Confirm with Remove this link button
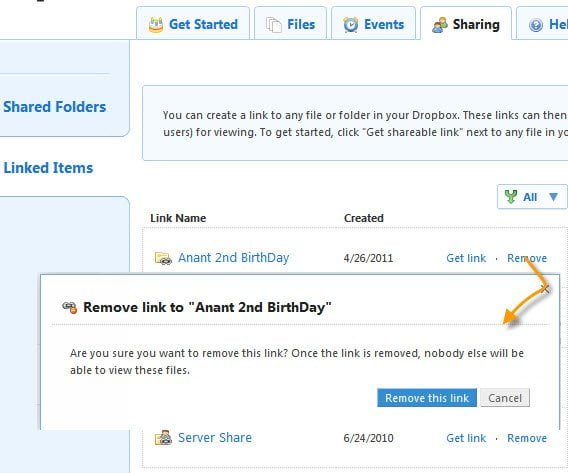 [427, 398]
